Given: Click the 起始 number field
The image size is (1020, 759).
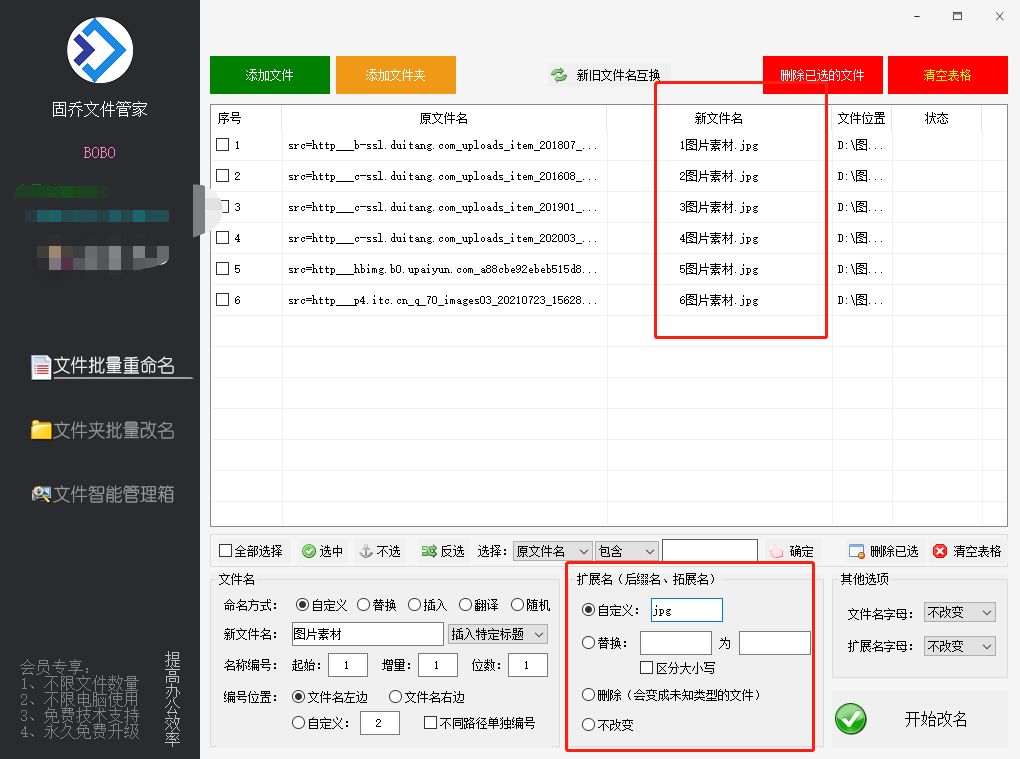Looking at the screenshot, I should click(348, 665).
